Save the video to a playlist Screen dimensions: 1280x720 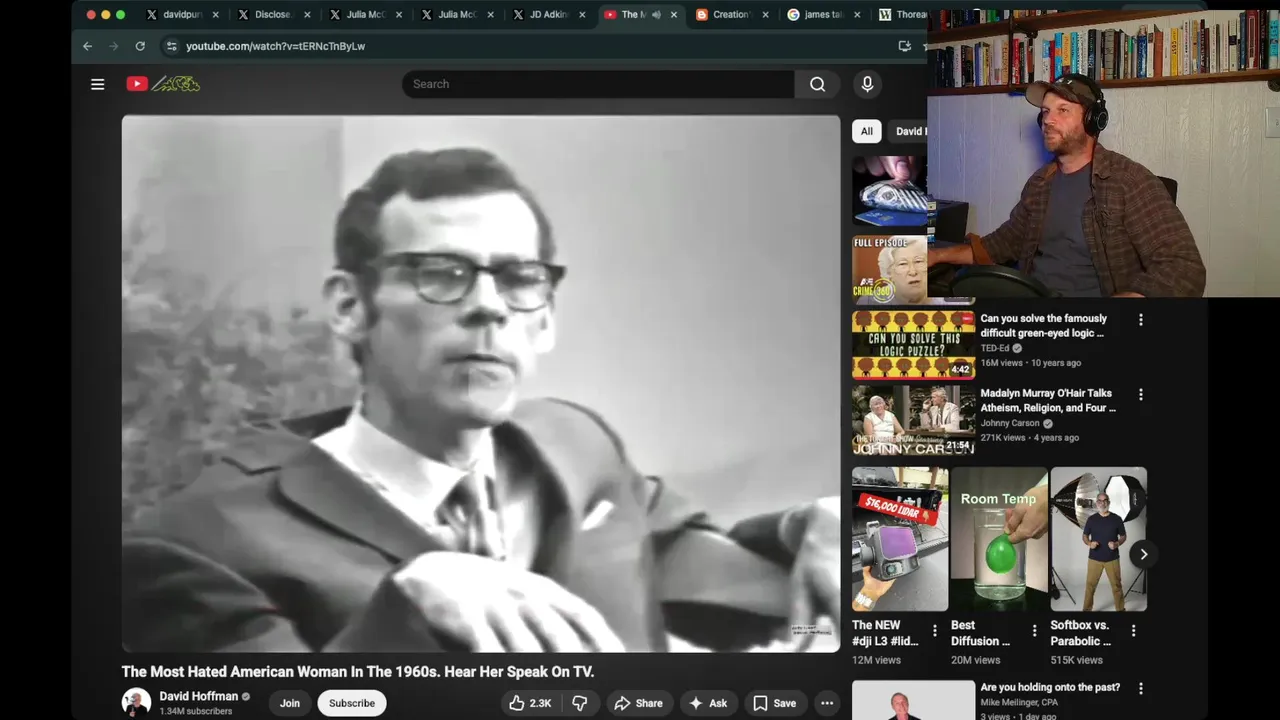(x=774, y=703)
